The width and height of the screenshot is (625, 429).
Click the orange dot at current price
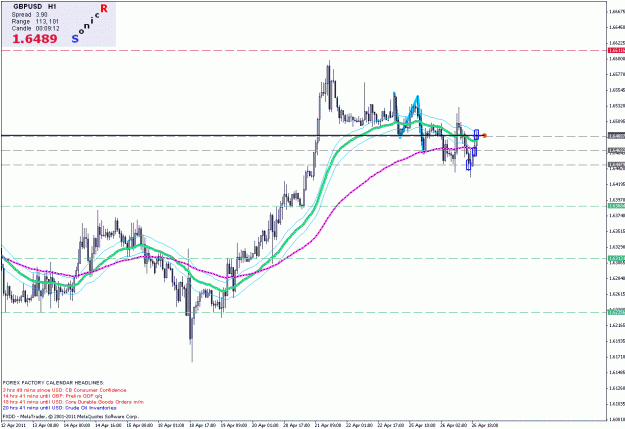click(x=484, y=136)
